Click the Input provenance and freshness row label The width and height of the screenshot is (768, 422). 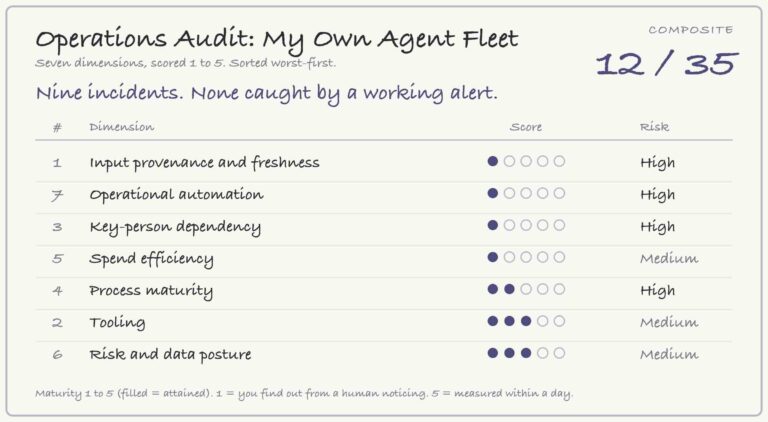tap(204, 163)
